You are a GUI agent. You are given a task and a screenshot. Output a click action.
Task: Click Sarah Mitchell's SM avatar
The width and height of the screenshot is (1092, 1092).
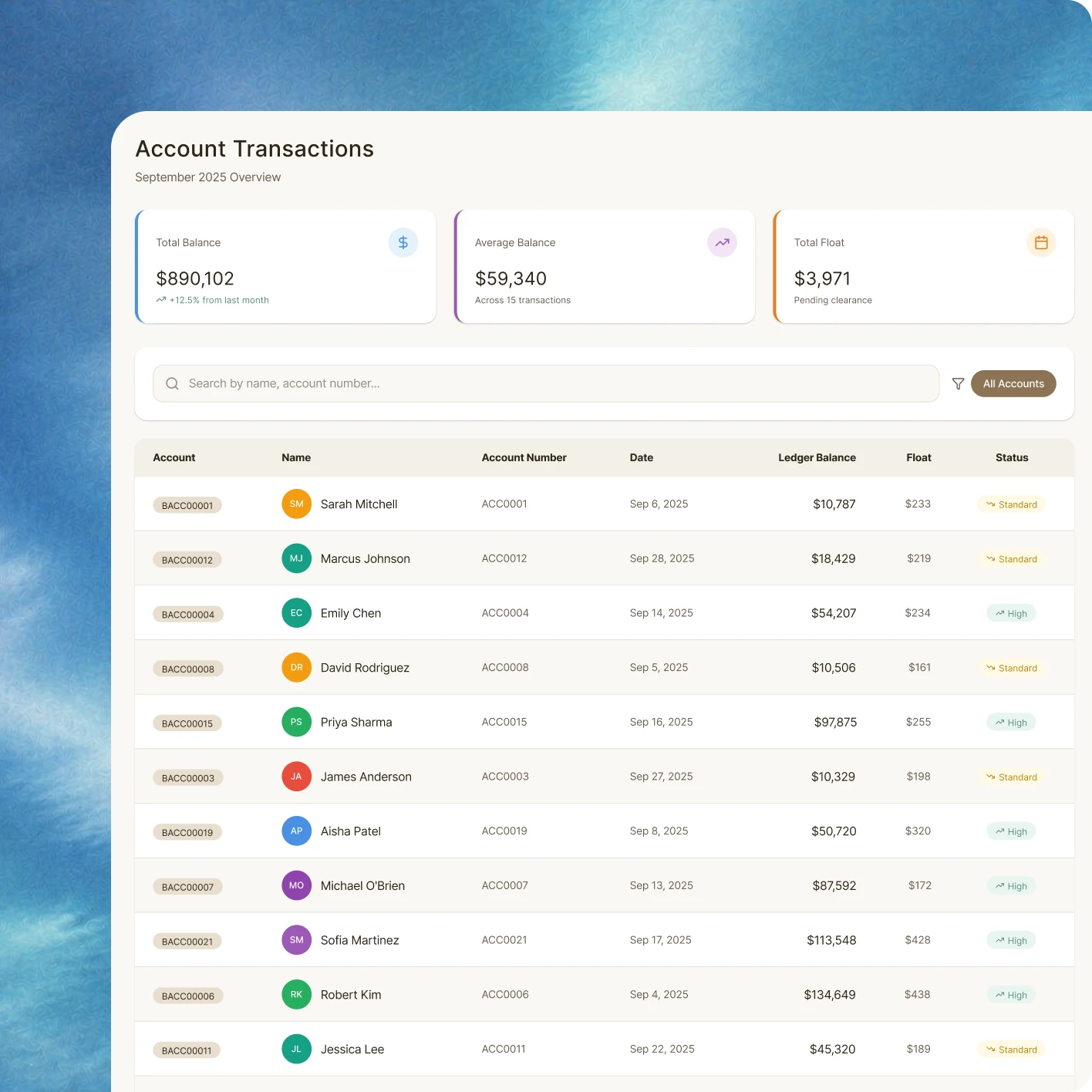pyautogui.click(x=297, y=504)
